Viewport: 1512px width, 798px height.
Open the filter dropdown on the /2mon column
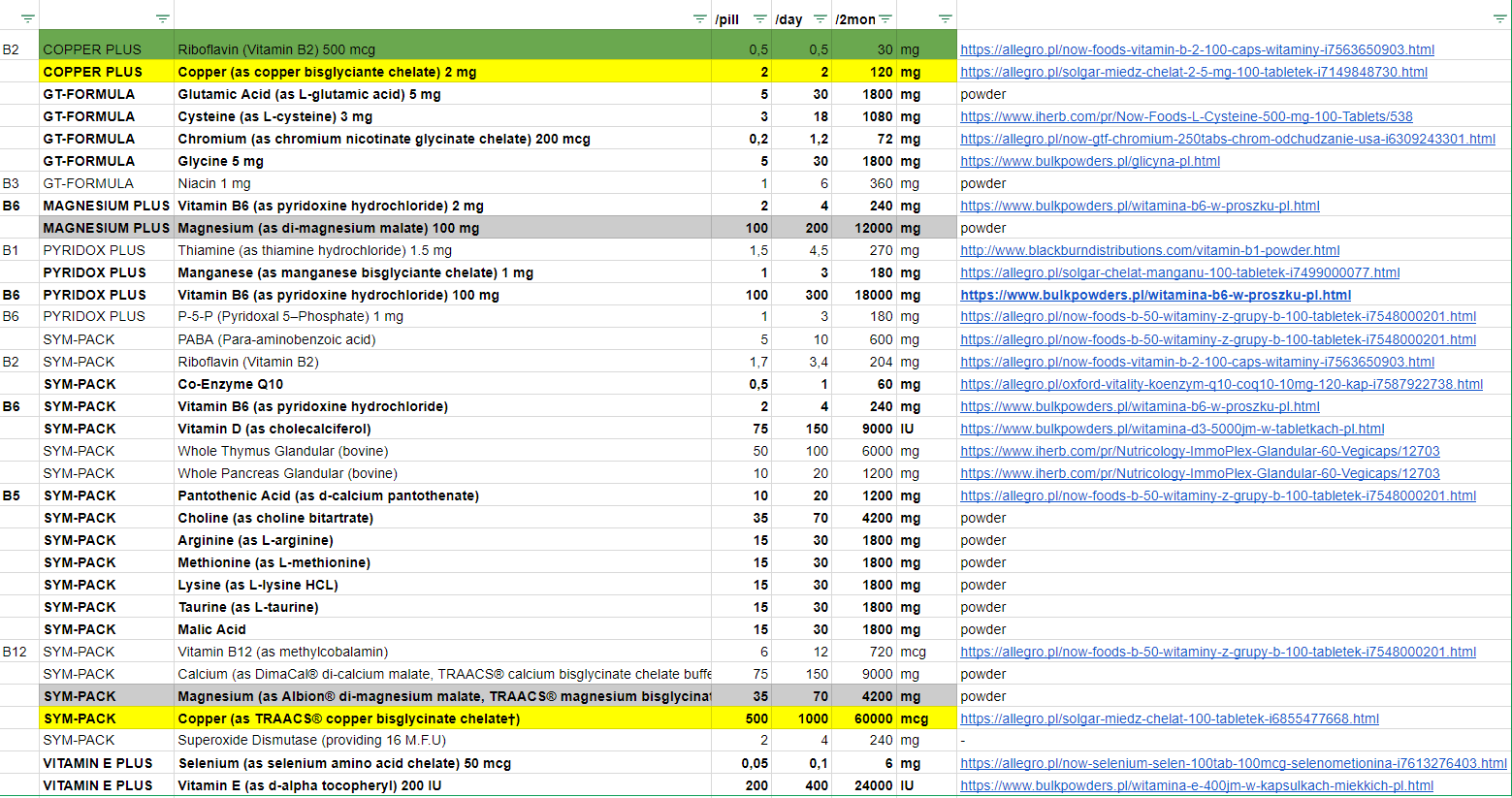click(885, 19)
